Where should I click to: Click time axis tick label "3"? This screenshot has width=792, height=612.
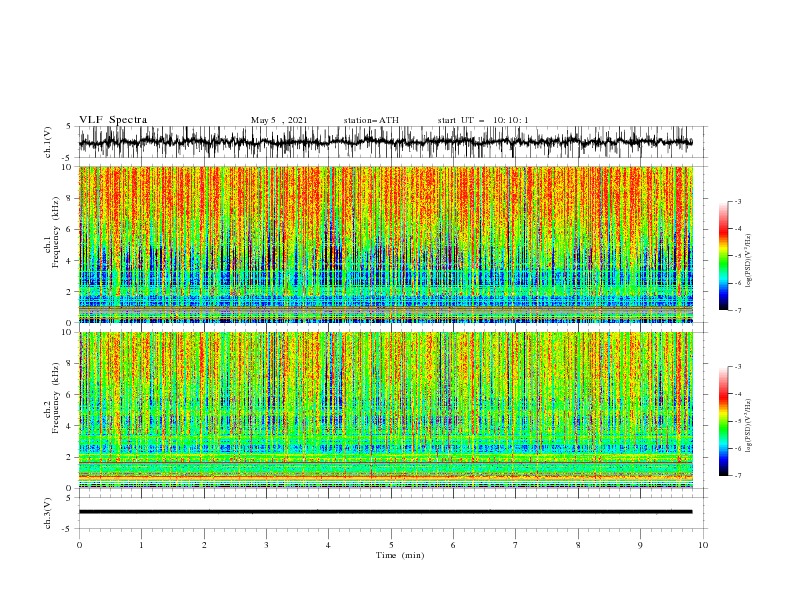[x=267, y=545]
